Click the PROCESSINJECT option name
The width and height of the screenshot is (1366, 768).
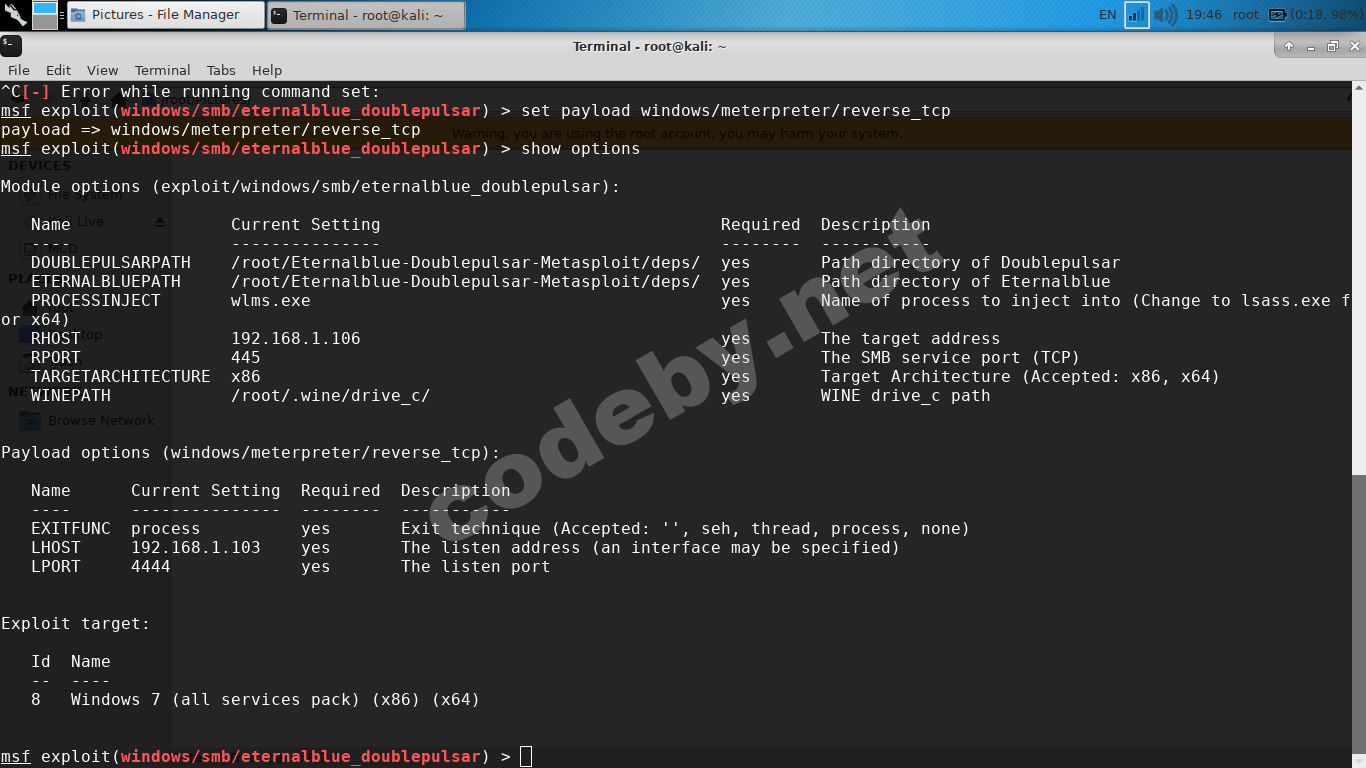[96, 300]
